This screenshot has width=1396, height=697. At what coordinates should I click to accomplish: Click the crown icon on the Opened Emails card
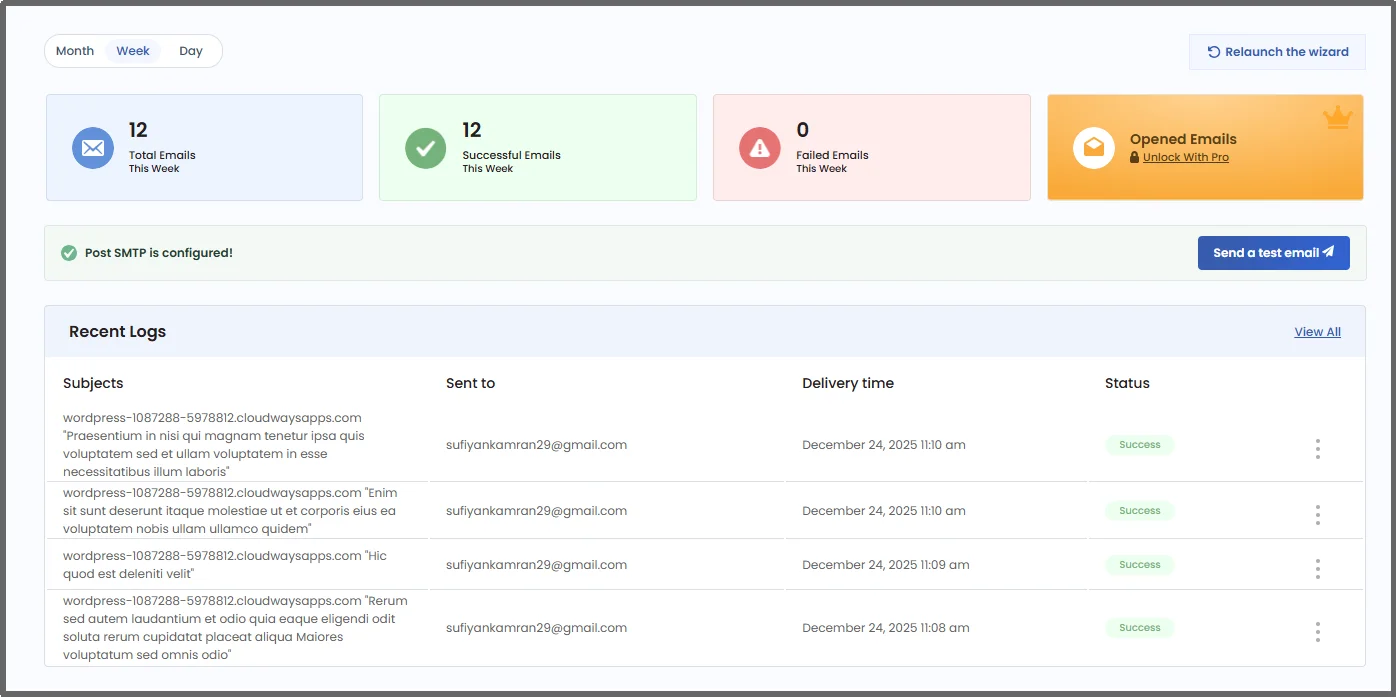click(1338, 117)
